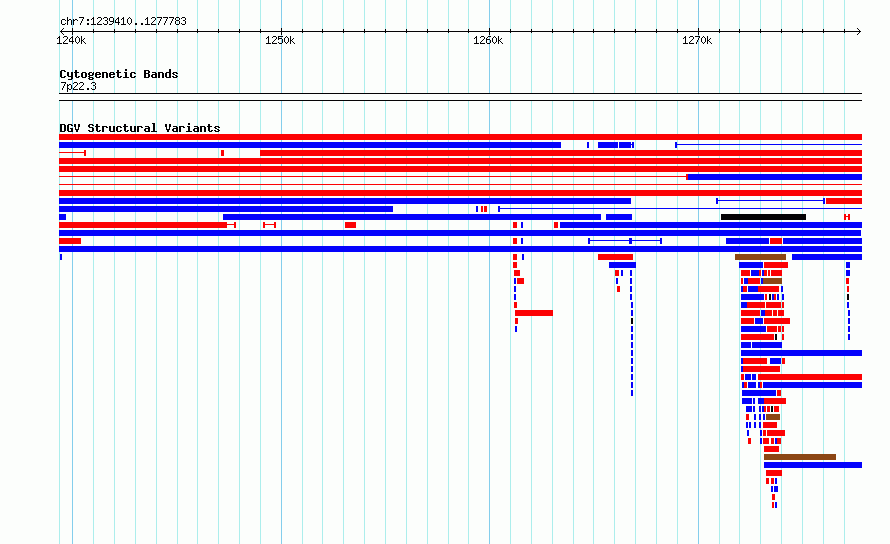This screenshot has height=544, width=890.
Task: Click the 1270k ruler label
Action: pos(697,40)
